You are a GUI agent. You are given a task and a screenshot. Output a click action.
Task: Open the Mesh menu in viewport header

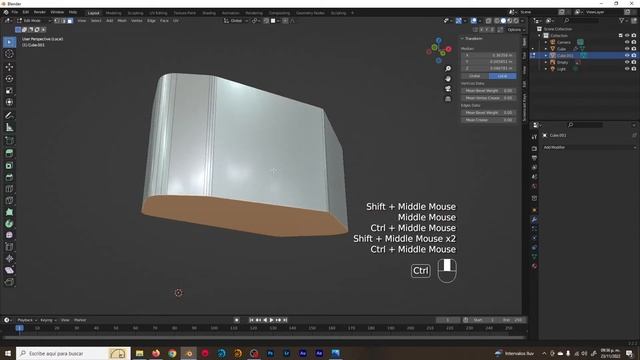[x=122, y=20]
